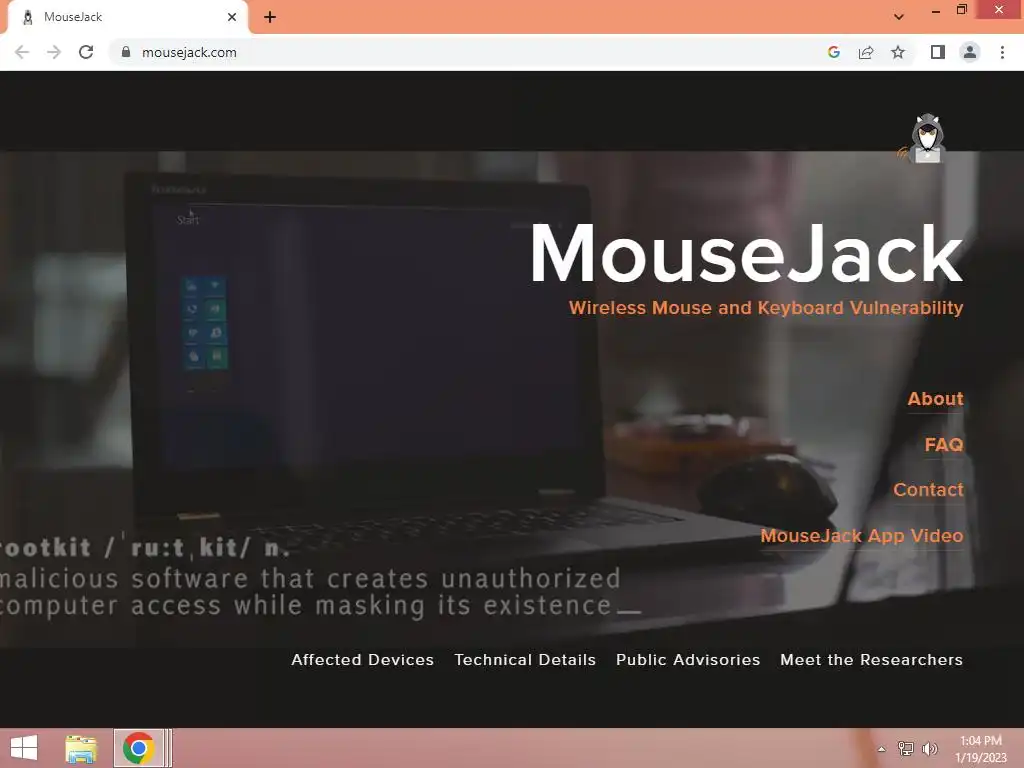Click the Wireless Mouse and Keyboard Vulnerability subtitle
Screen dimensions: 1024x768
pyautogui.click(x=765, y=308)
